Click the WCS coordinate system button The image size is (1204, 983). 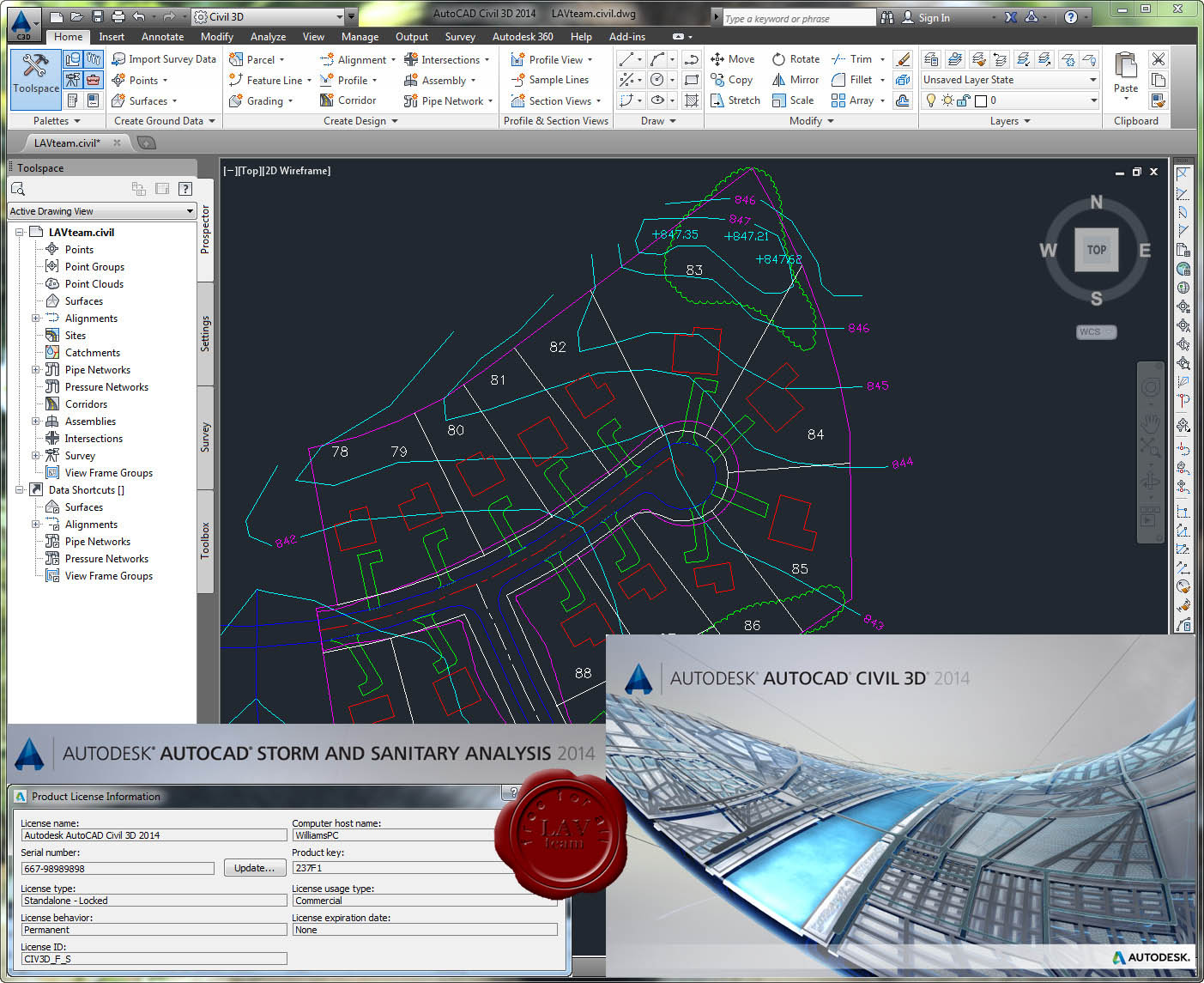point(1096,332)
